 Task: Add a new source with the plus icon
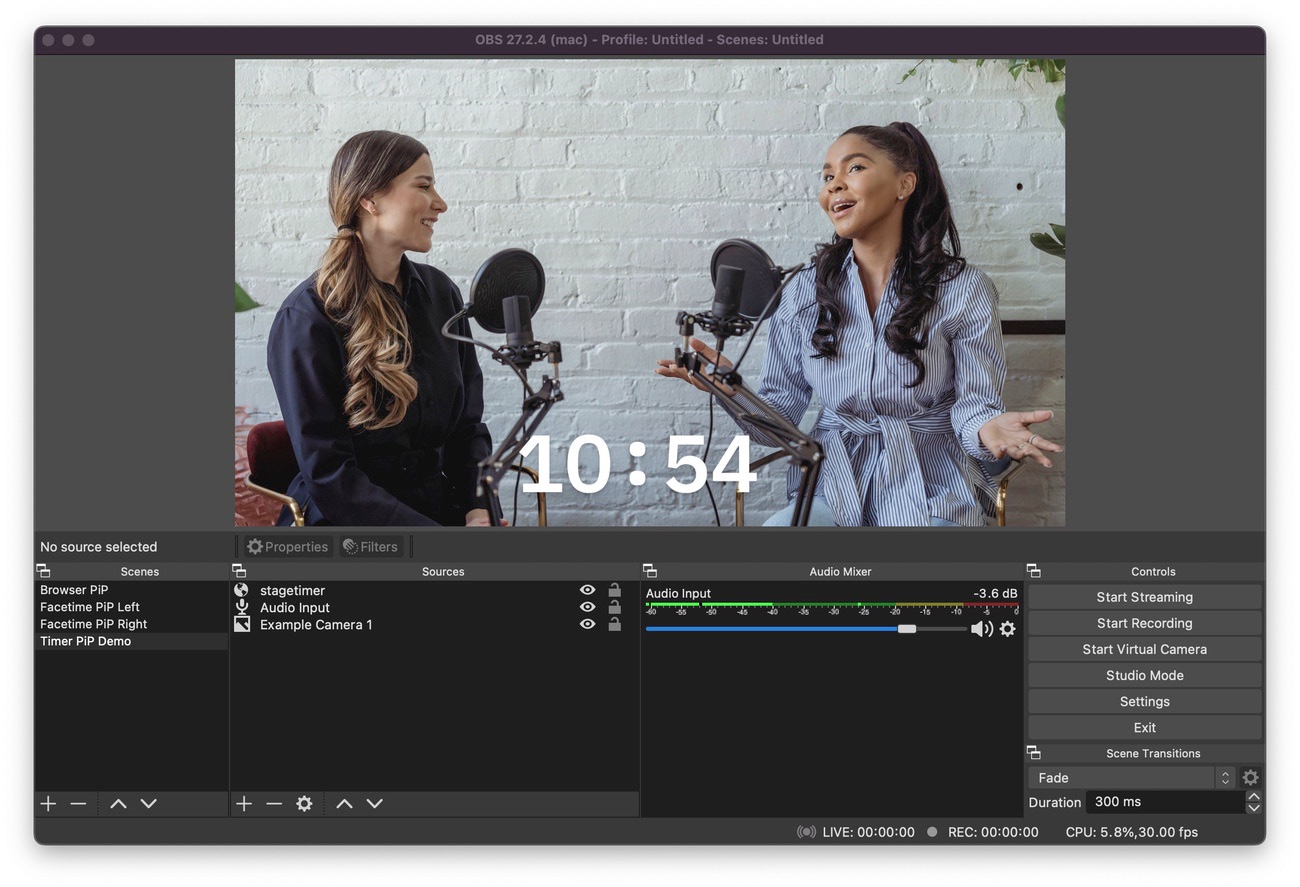[245, 803]
